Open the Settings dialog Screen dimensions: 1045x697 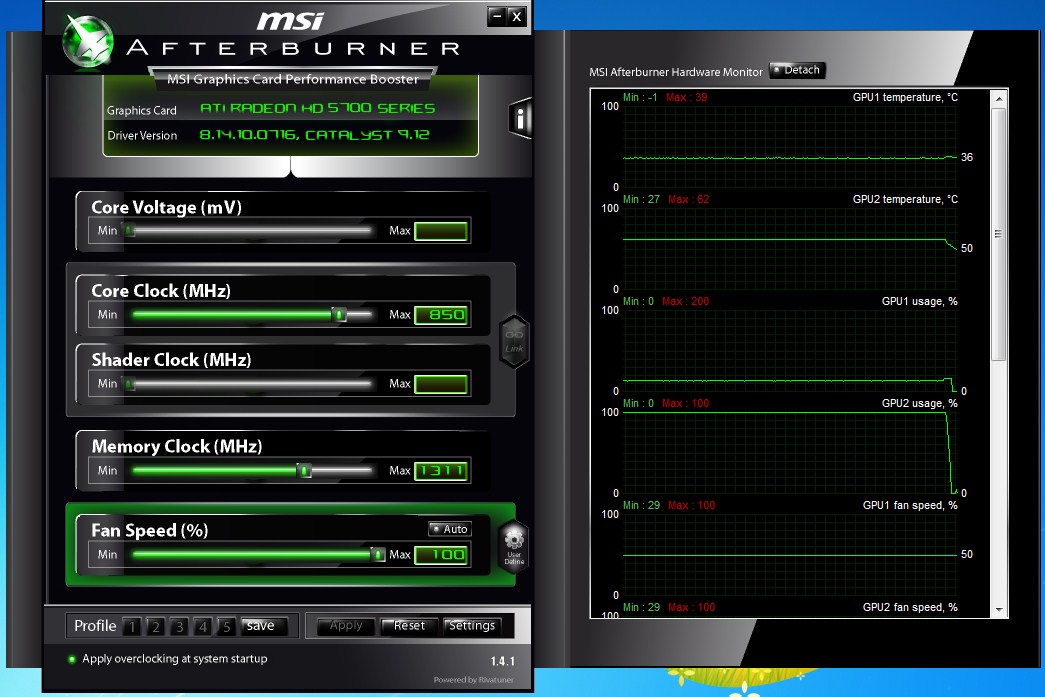coord(472,626)
